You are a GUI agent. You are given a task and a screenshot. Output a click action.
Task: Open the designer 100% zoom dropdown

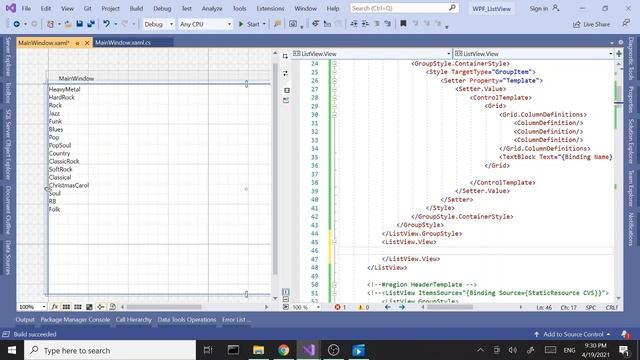pos(32,307)
